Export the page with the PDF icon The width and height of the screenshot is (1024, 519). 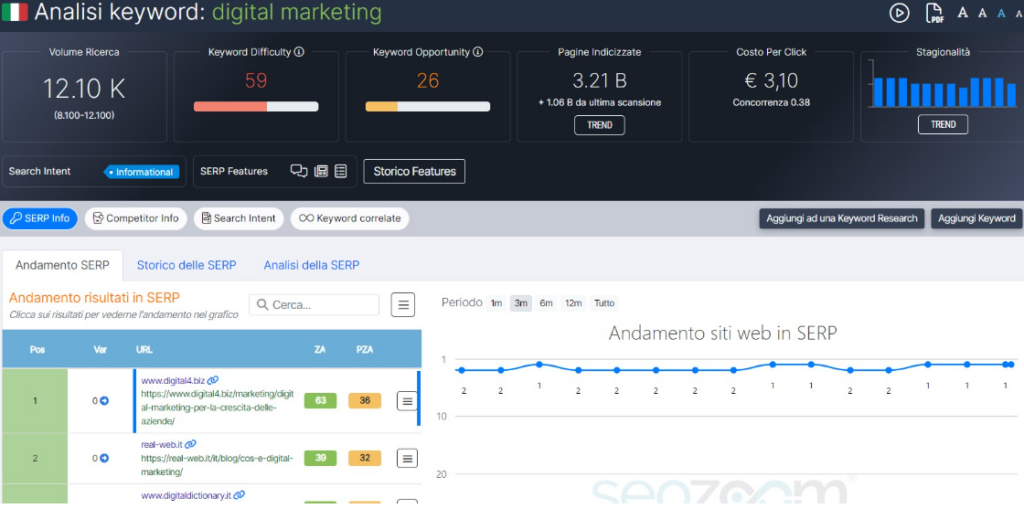click(935, 12)
